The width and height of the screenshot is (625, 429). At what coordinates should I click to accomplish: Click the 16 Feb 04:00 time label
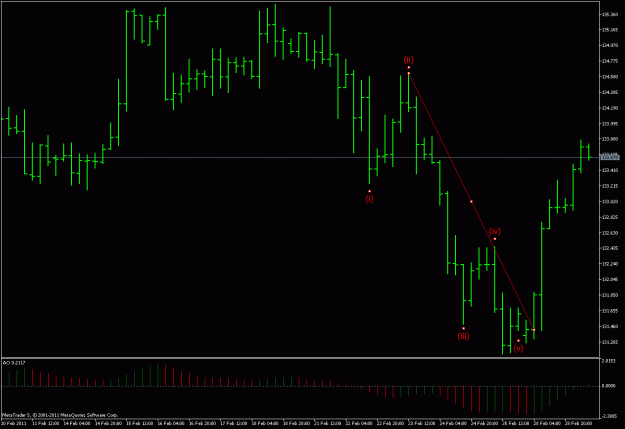coord(171,423)
